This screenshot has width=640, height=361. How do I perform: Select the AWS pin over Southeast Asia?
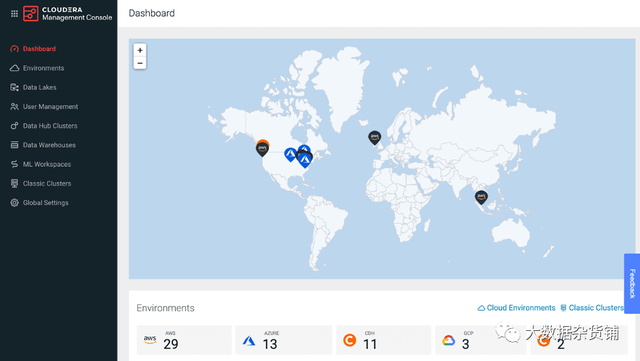coord(481,197)
